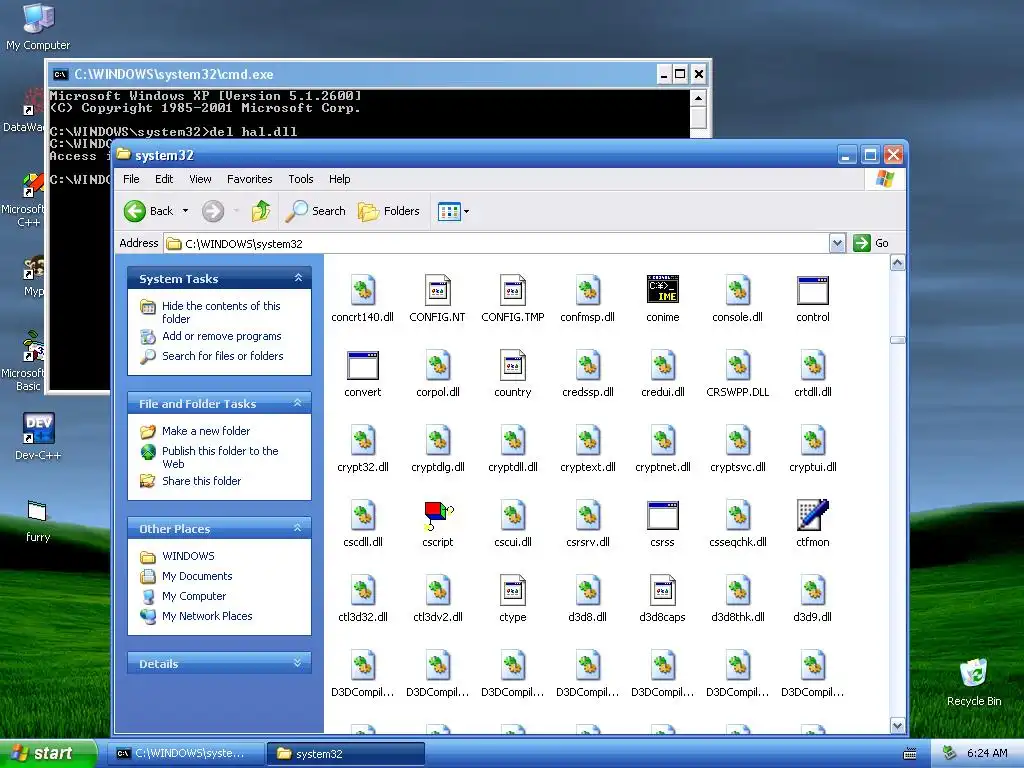Select the CRSWPP.DLL file icon
This screenshot has height=768, width=1024.
click(x=737, y=366)
